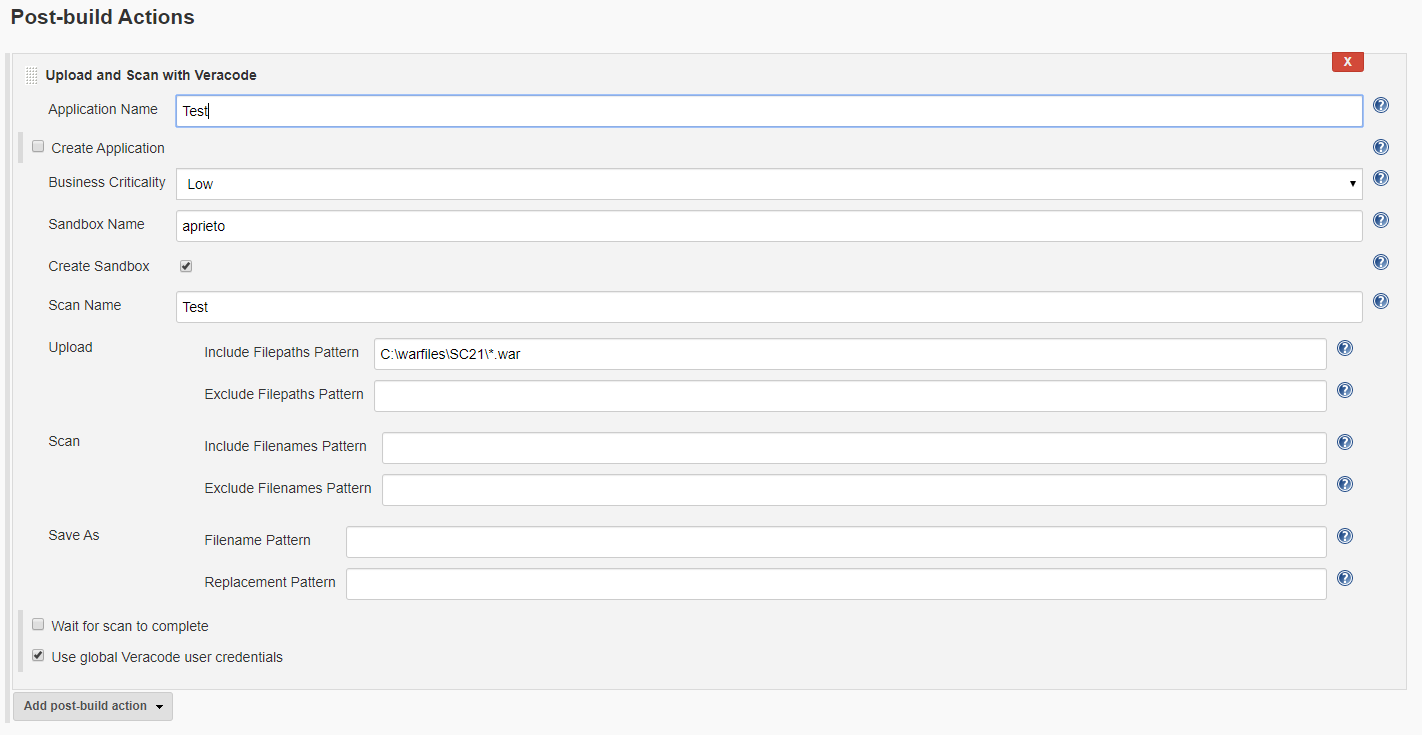Enable the Create Application checkbox

point(38,147)
